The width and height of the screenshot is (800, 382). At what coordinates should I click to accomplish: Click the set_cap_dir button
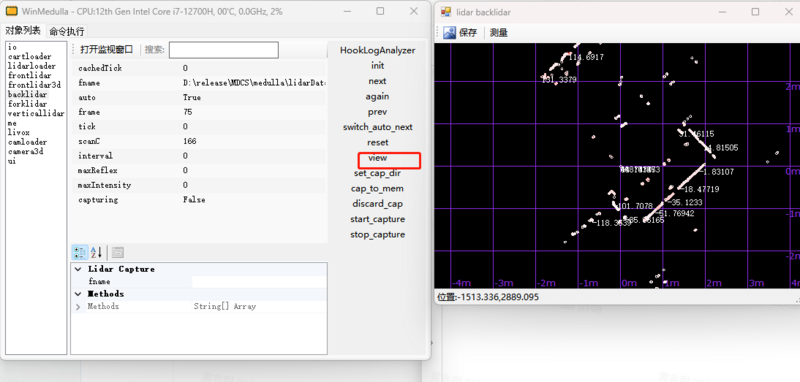point(378,173)
